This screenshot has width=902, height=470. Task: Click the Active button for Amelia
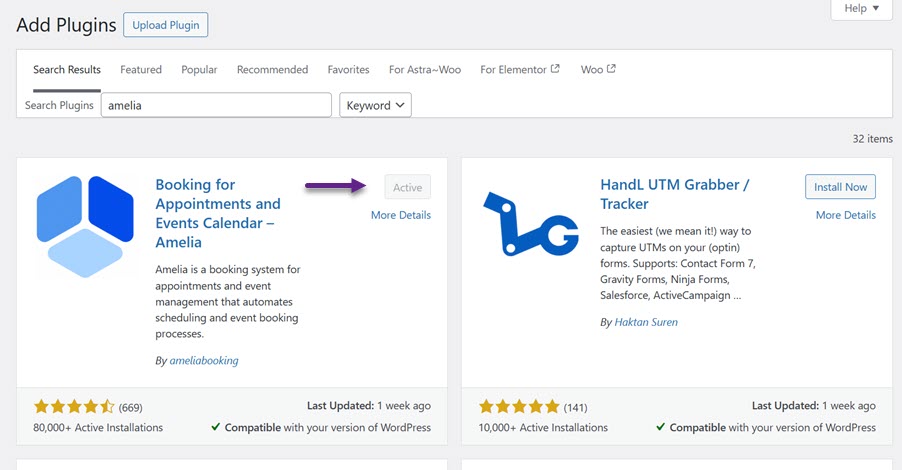coord(407,187)
